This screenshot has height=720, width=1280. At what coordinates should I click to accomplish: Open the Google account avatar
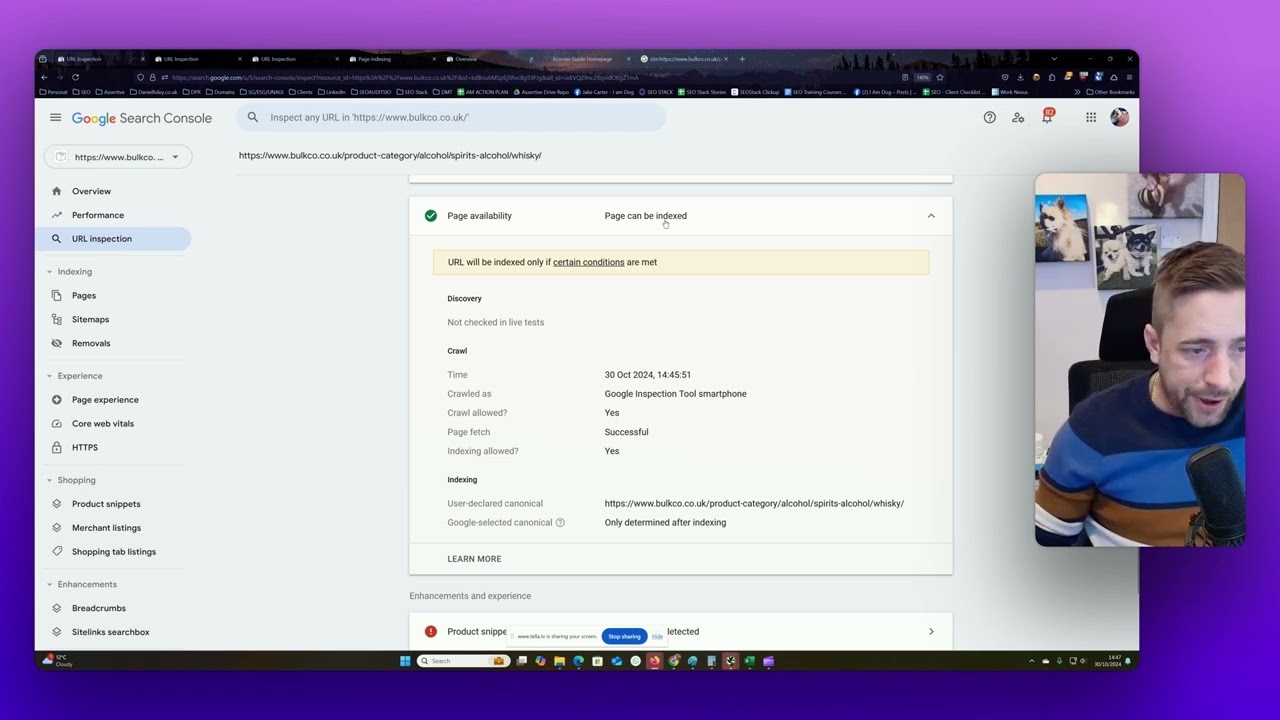click(1119, 117)
